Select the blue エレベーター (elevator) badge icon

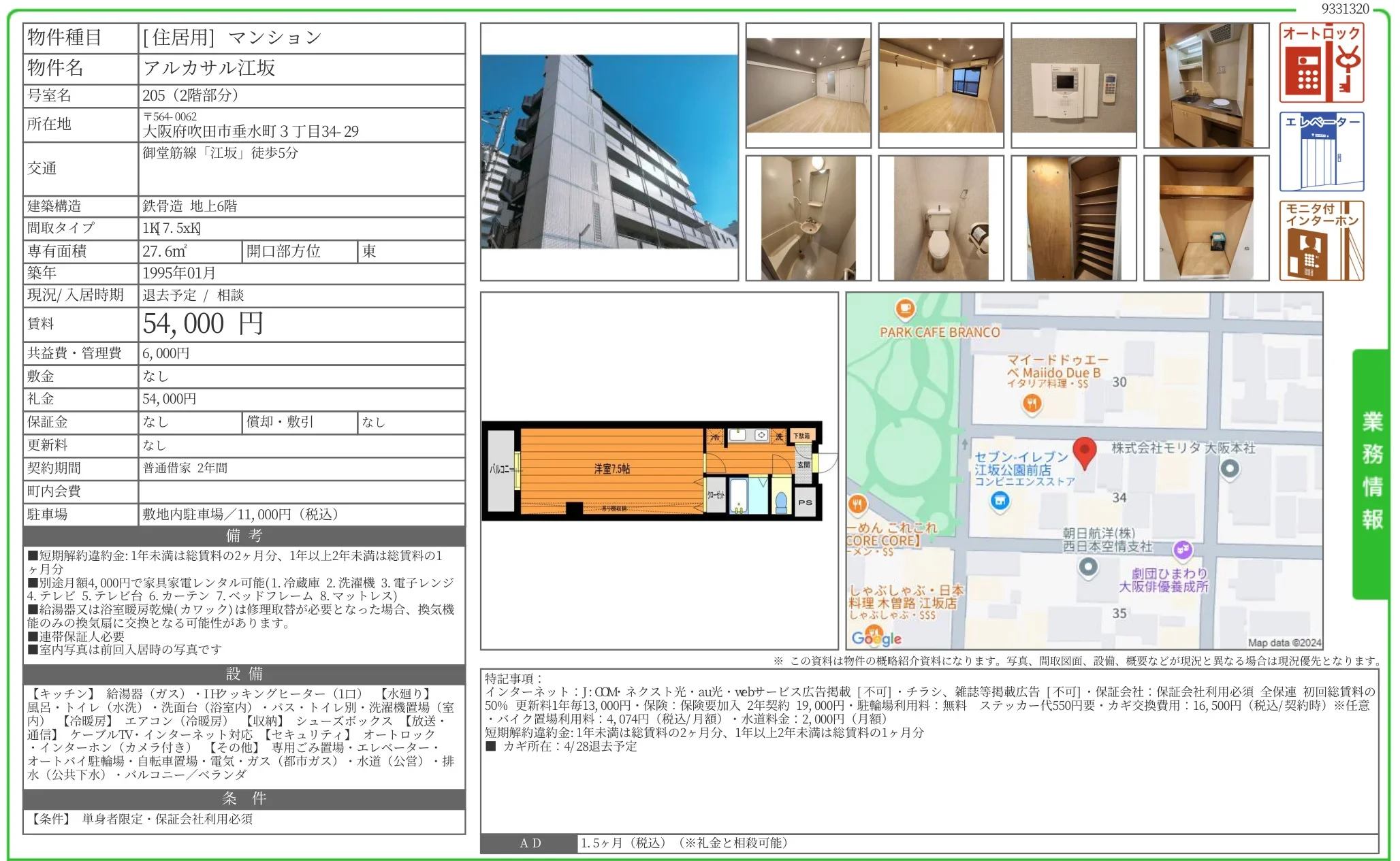pyautogui.click(x=1322, y=151)
